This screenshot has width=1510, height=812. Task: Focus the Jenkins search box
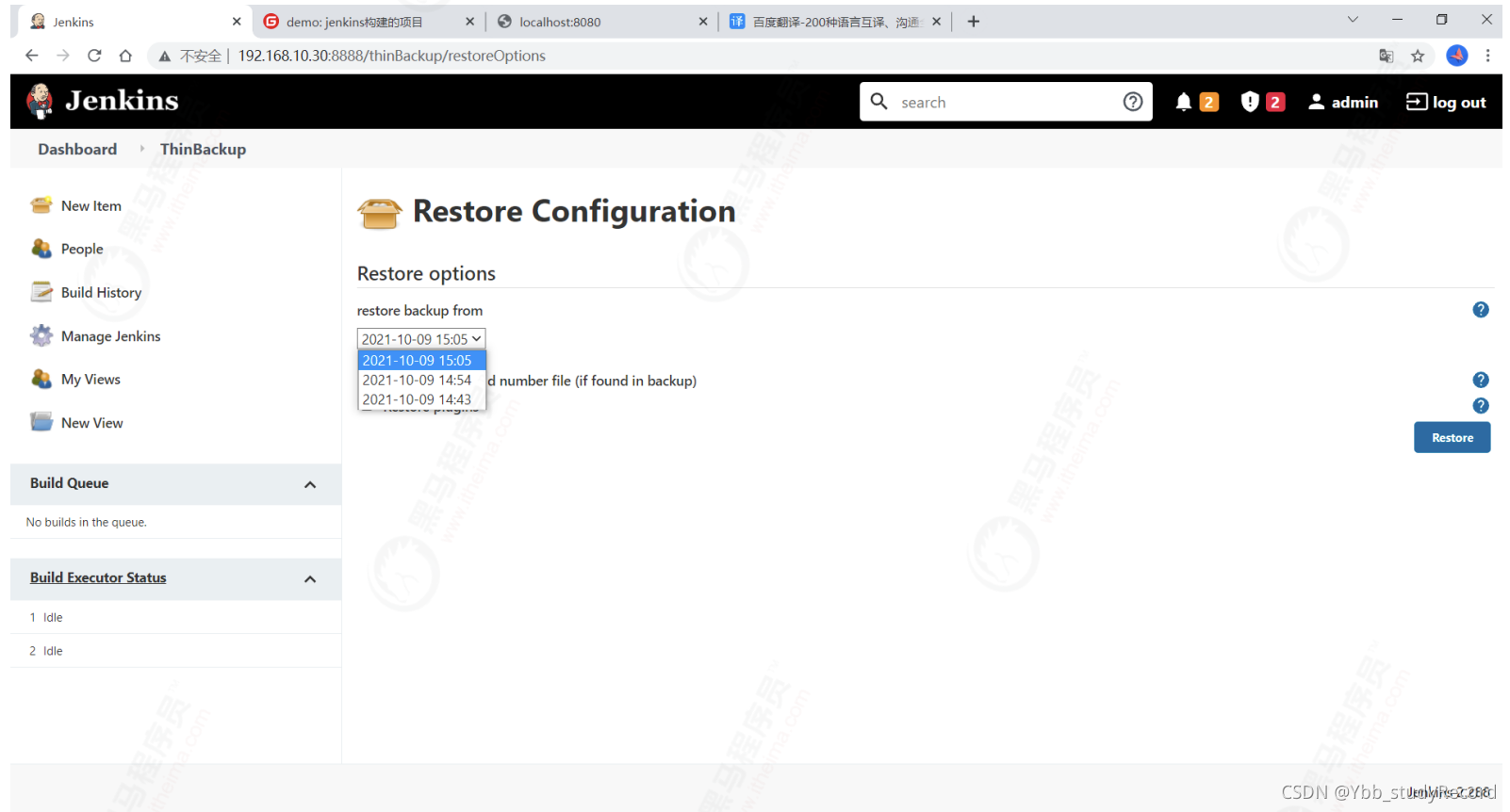(1005, 102)
